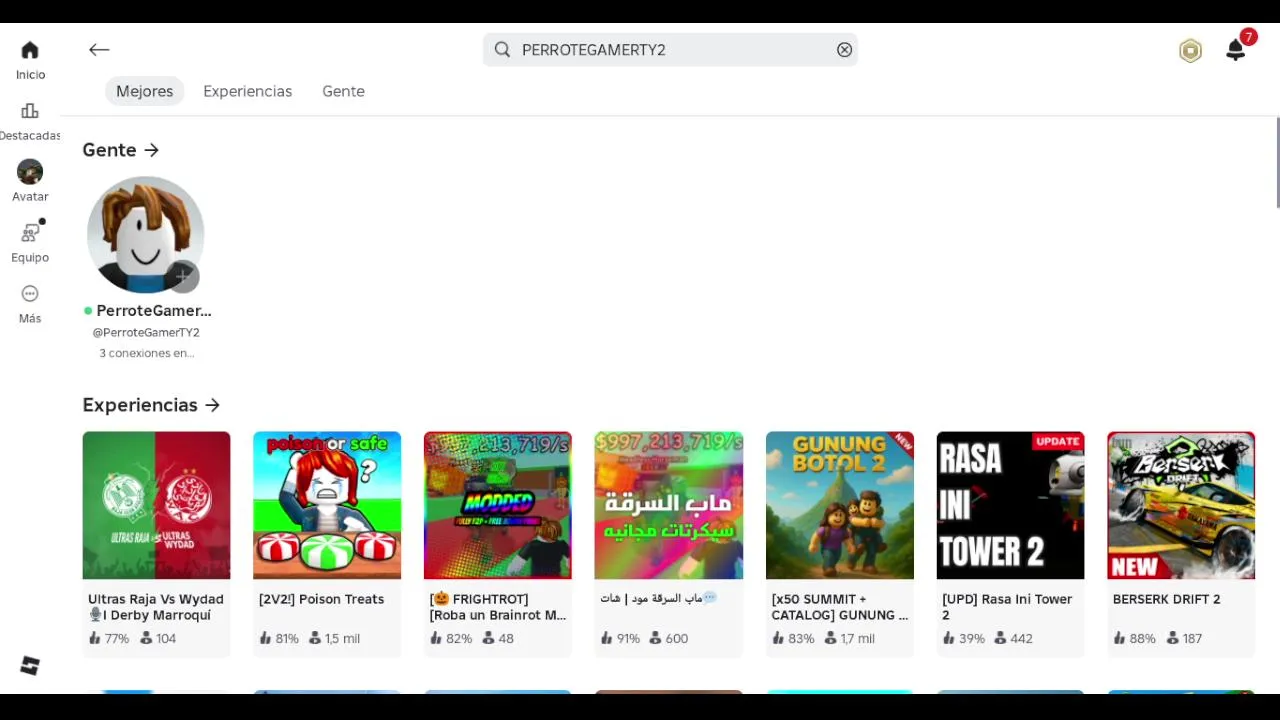Click the 77% rating on Ultras Raja
1280x720 pixels.
coord(109,638)
